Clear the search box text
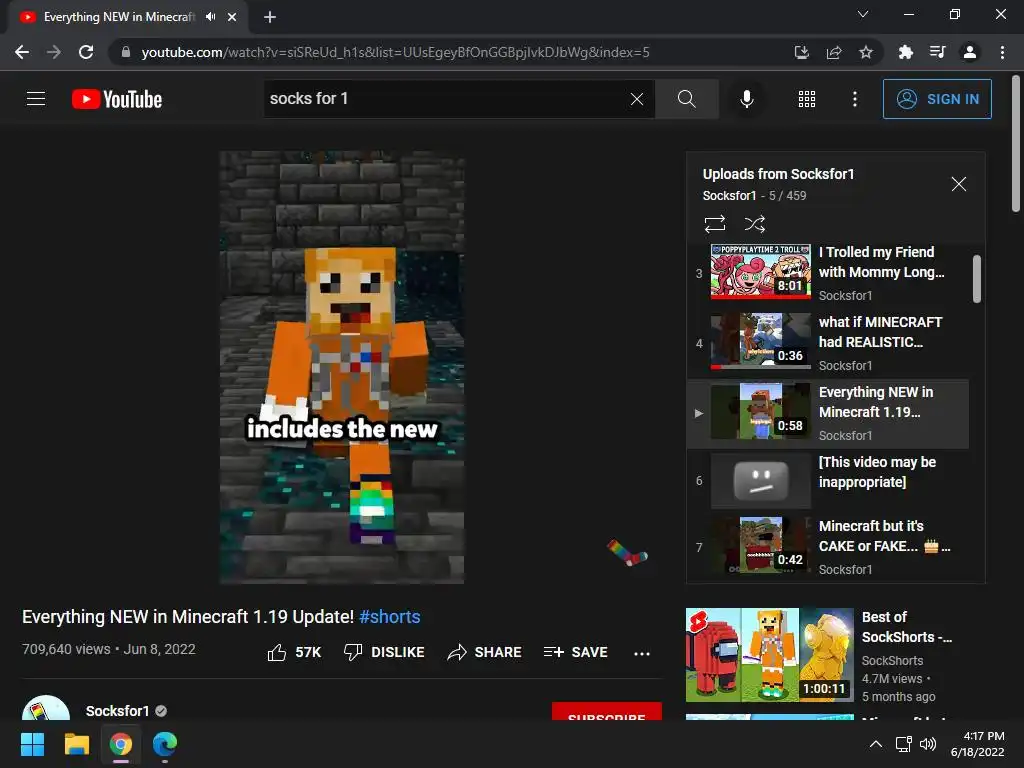The image size is (1024, 768). click(x=637, y=99)
